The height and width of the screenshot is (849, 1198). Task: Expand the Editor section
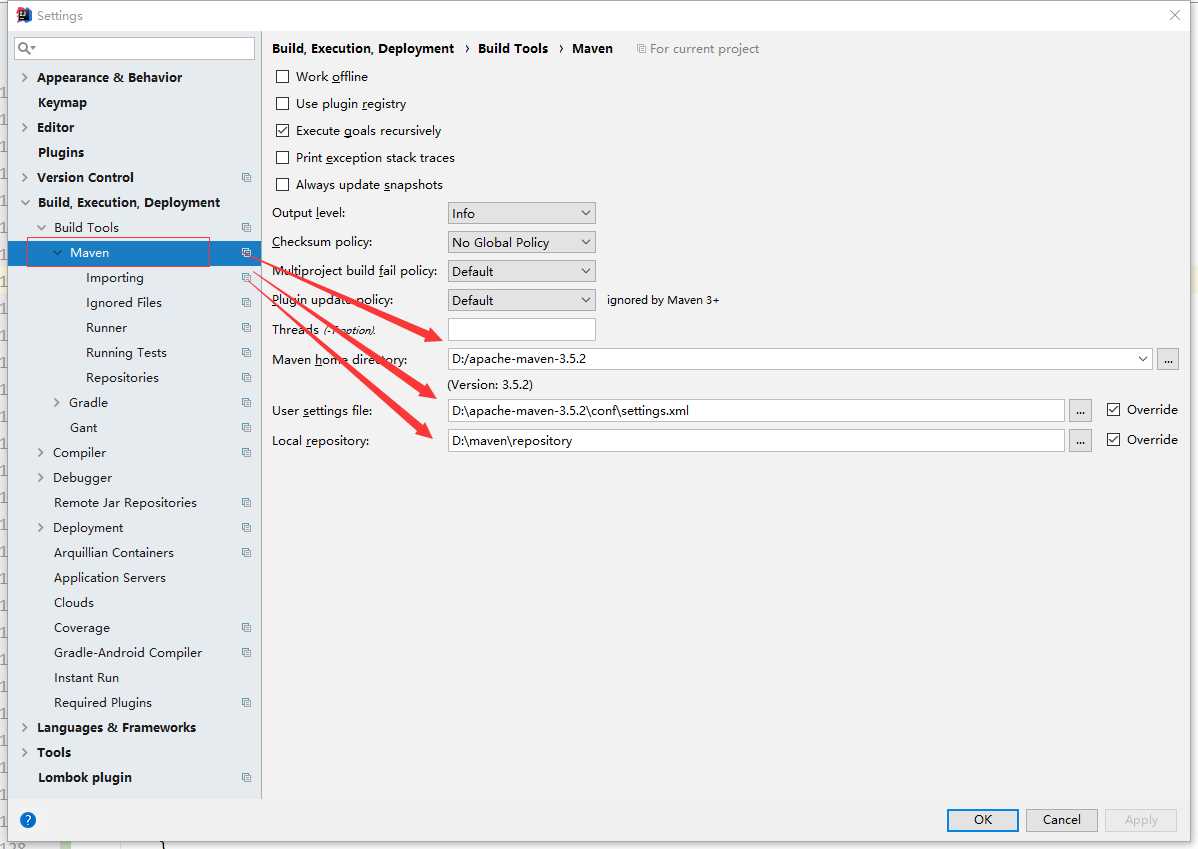coord(24,128)
